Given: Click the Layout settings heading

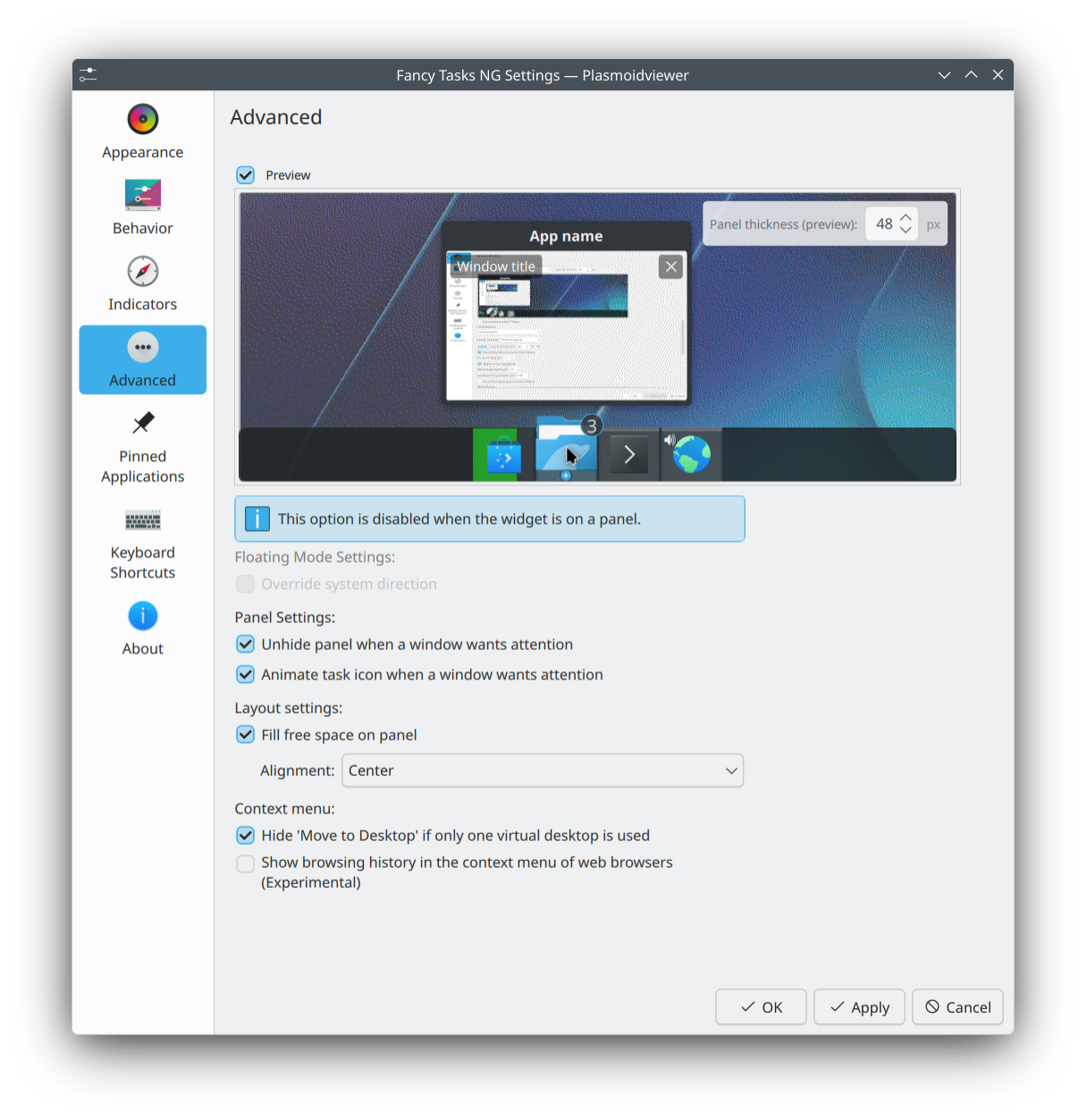Looking at the screenshot, I should (x=289, y=708).
